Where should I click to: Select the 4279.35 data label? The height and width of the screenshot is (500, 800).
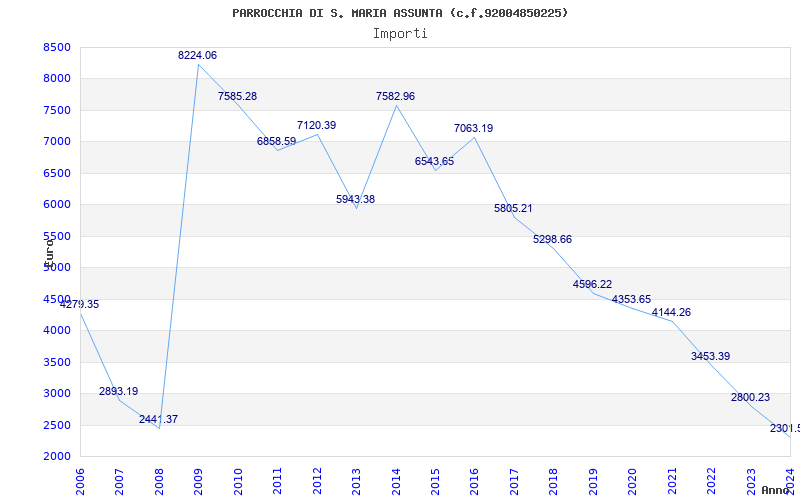coord(80,305)
